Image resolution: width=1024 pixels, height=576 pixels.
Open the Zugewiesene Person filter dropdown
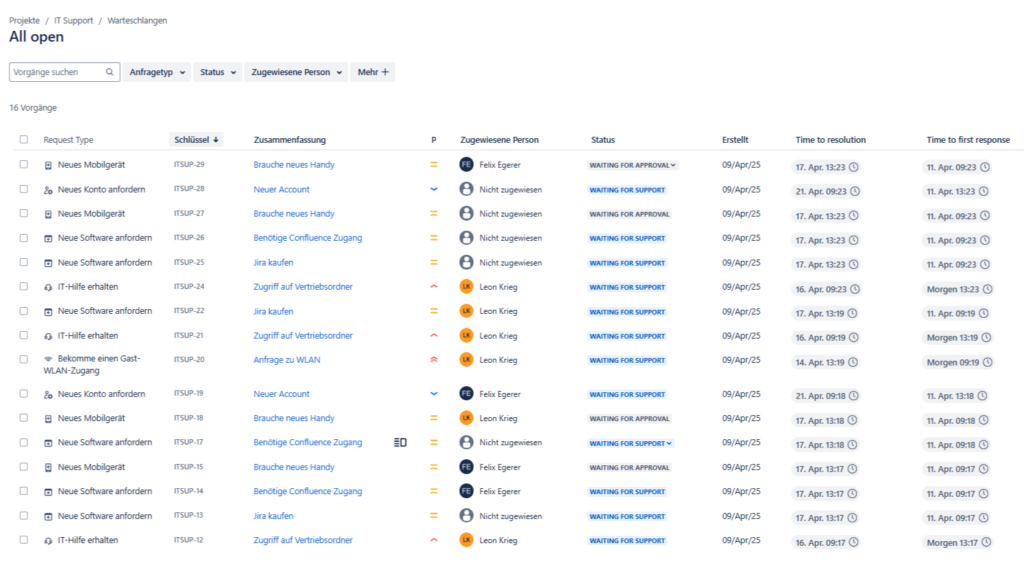(x=296, y=71)
